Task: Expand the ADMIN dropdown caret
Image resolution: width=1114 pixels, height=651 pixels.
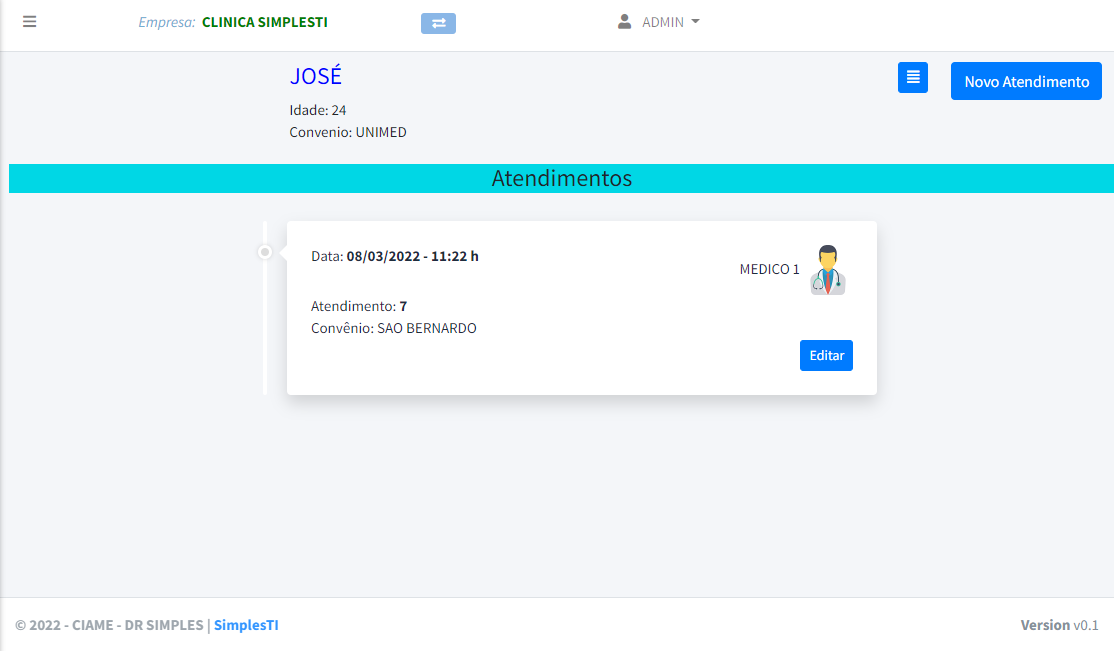Action: (695, 22)
